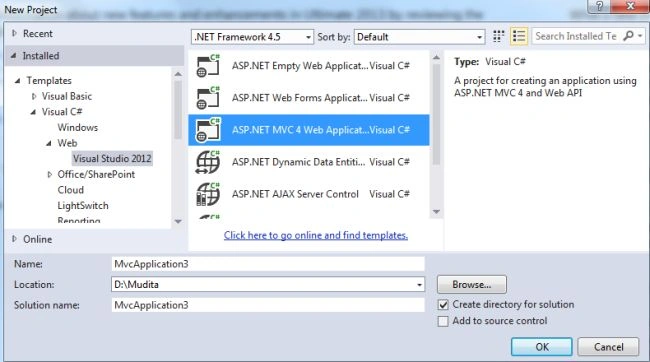The image size is (650, 362).
Task: Select the Cloud template category
Action: pyautogui.click(x=70, y=190)
